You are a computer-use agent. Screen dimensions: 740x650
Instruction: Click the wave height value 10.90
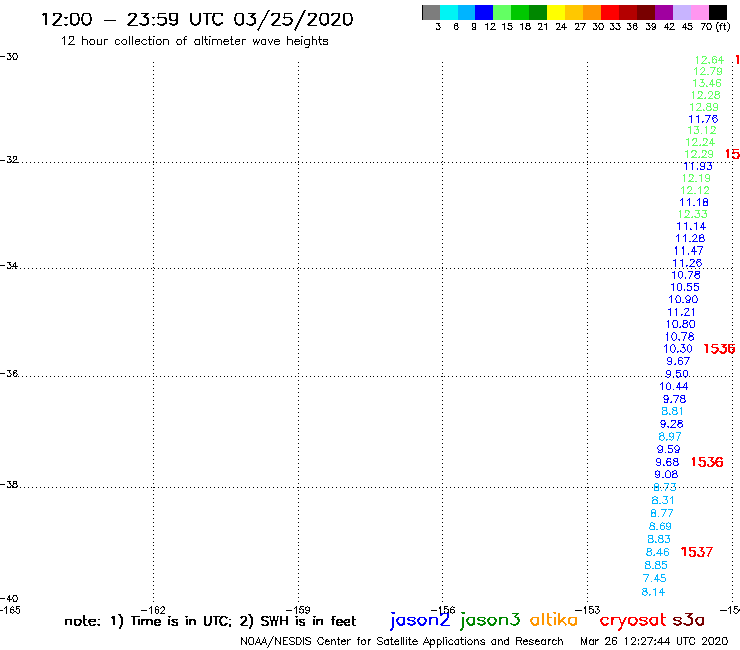click(683, 299)
